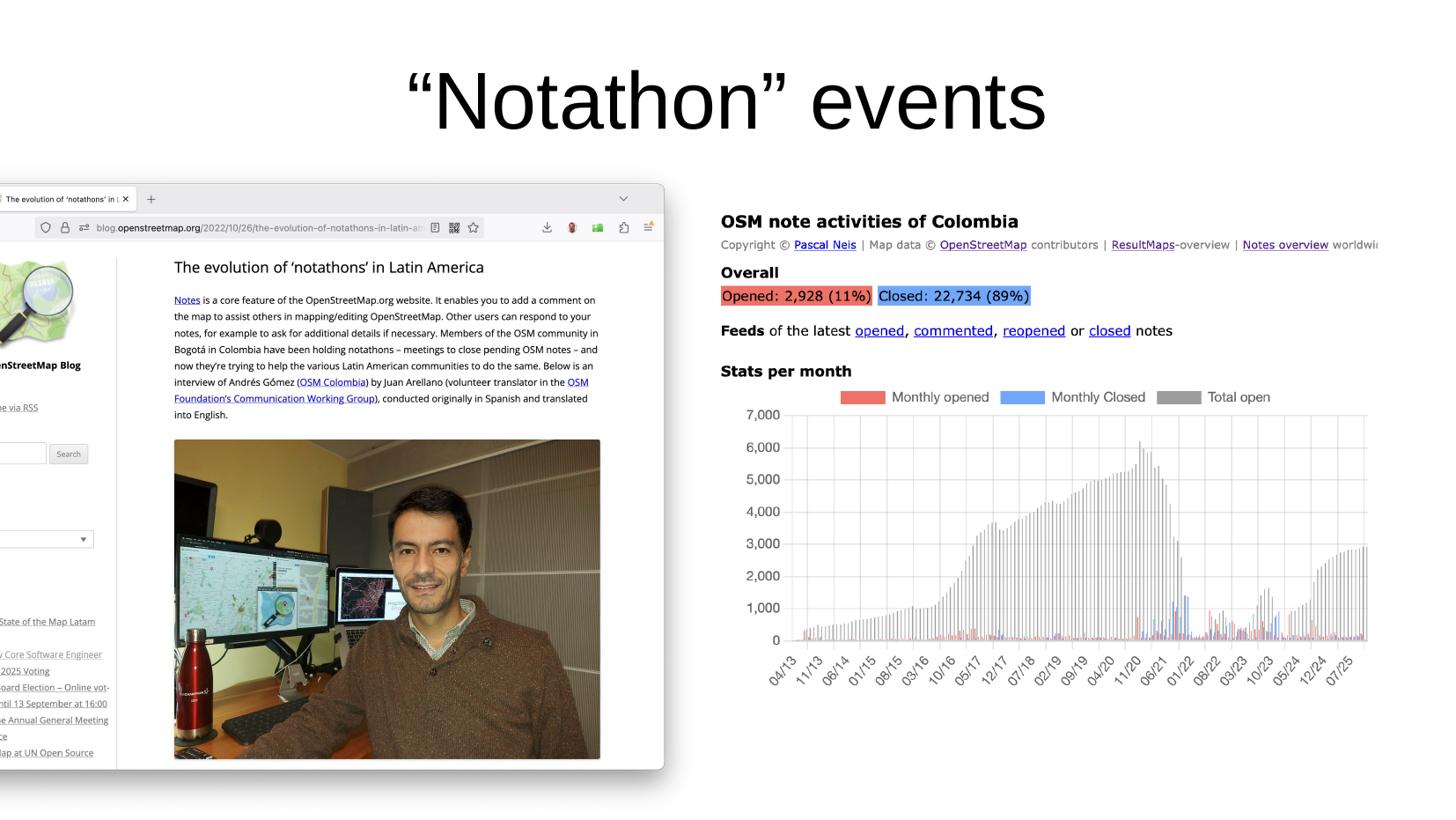Viewport: 1456px width, 820px height.
Task: Click the site padlock security icon
Action: (x=65, y=227)
